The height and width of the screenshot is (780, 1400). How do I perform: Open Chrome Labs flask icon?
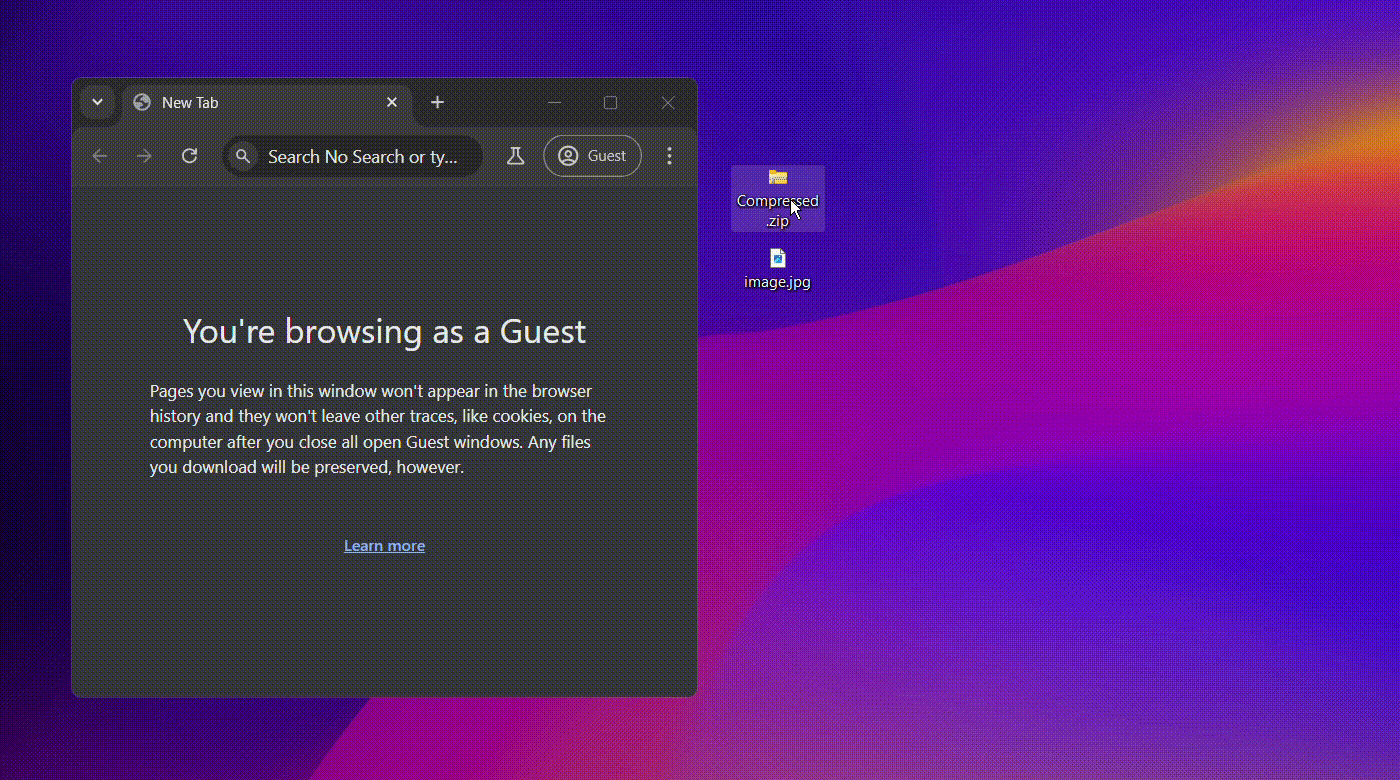[515, 156]
